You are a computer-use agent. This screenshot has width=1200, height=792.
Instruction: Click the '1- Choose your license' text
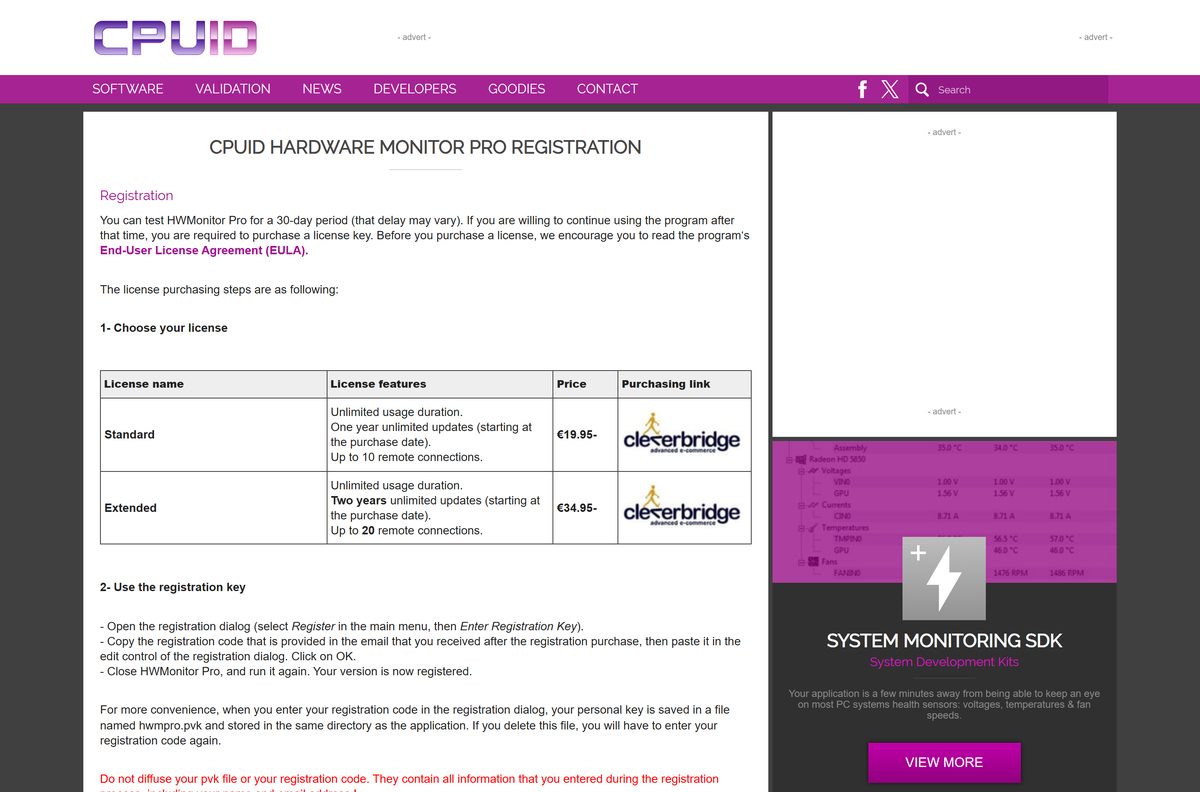(x=164, y=328)
